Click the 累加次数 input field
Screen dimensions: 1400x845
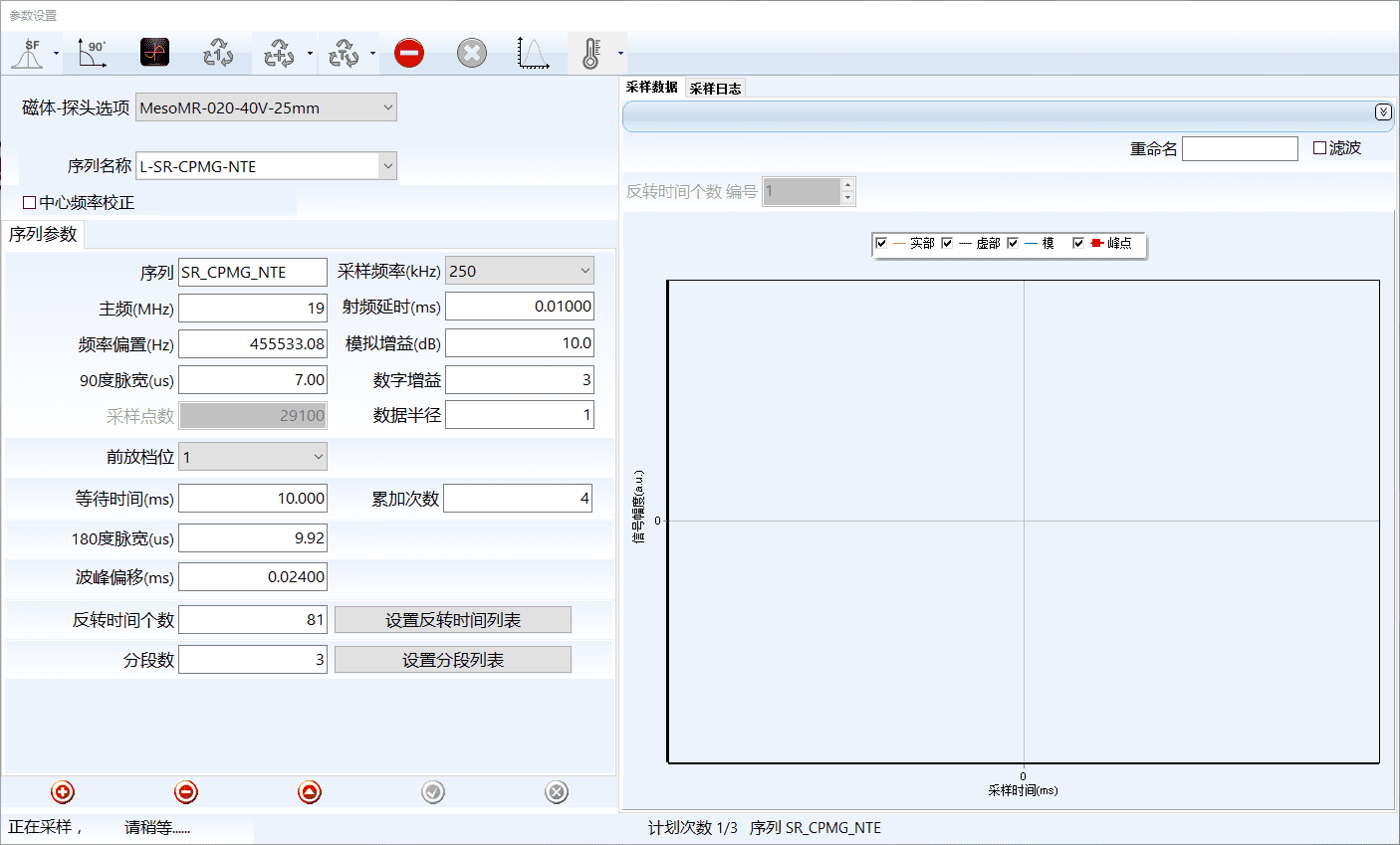518,499
